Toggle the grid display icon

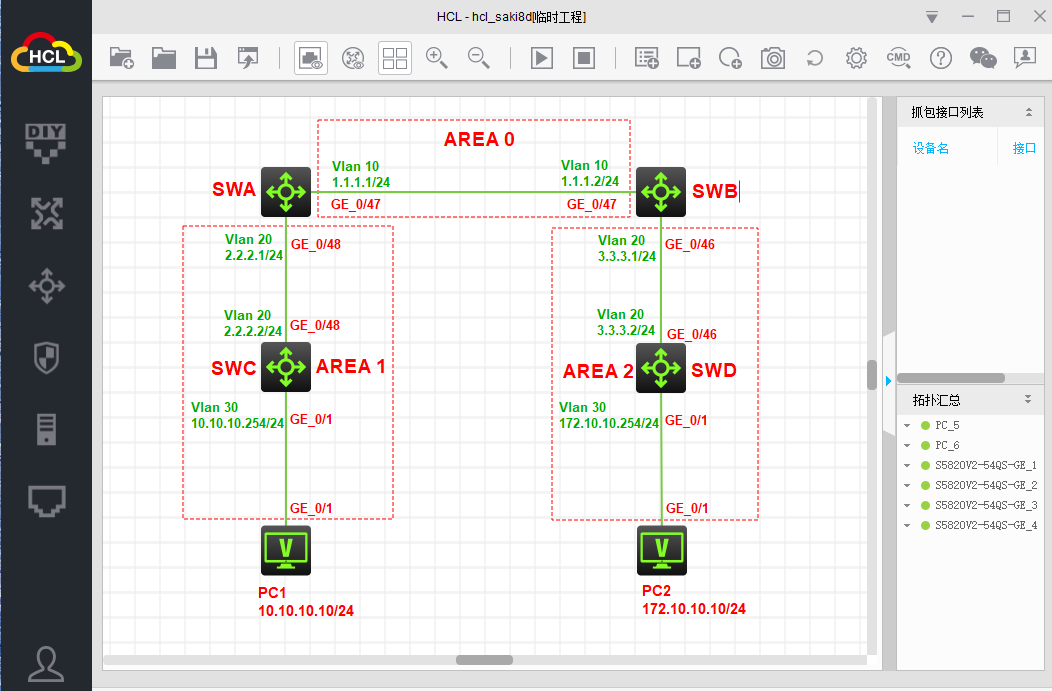coord(394,58)
